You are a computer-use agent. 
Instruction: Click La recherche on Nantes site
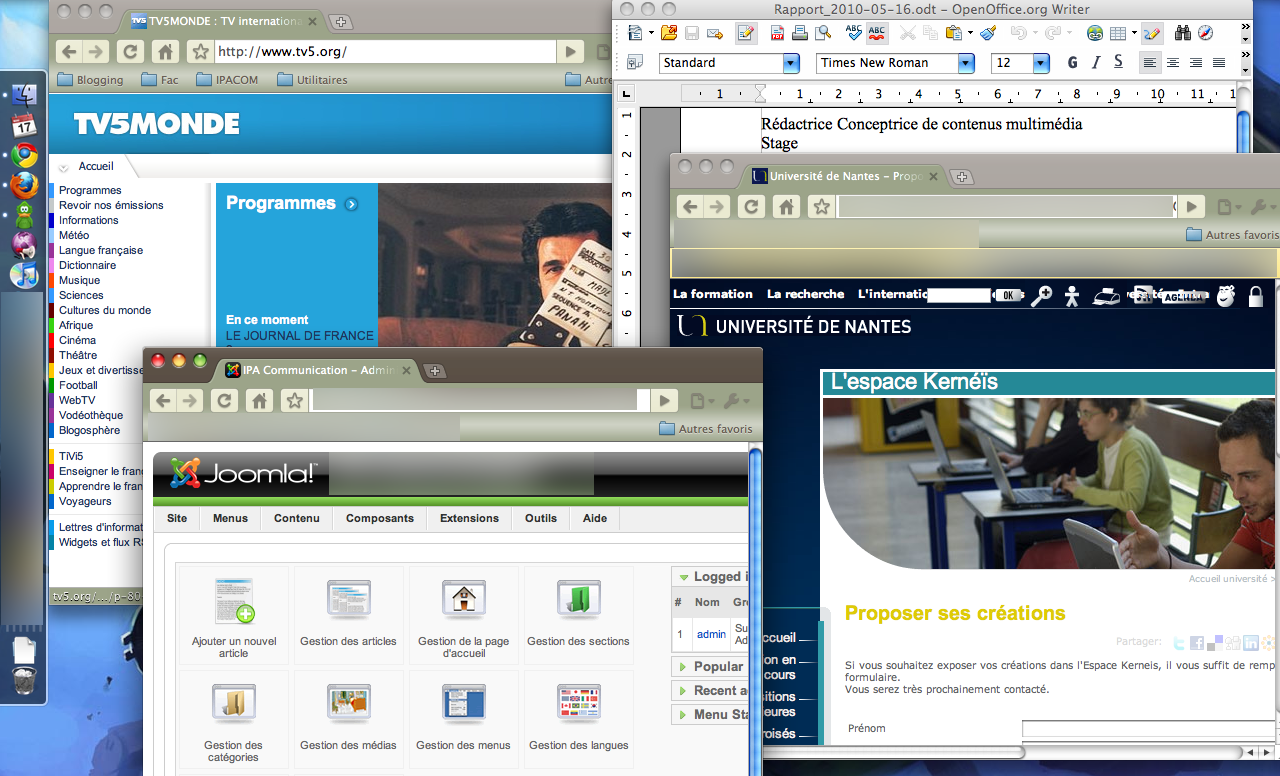(x=805, y=294)
